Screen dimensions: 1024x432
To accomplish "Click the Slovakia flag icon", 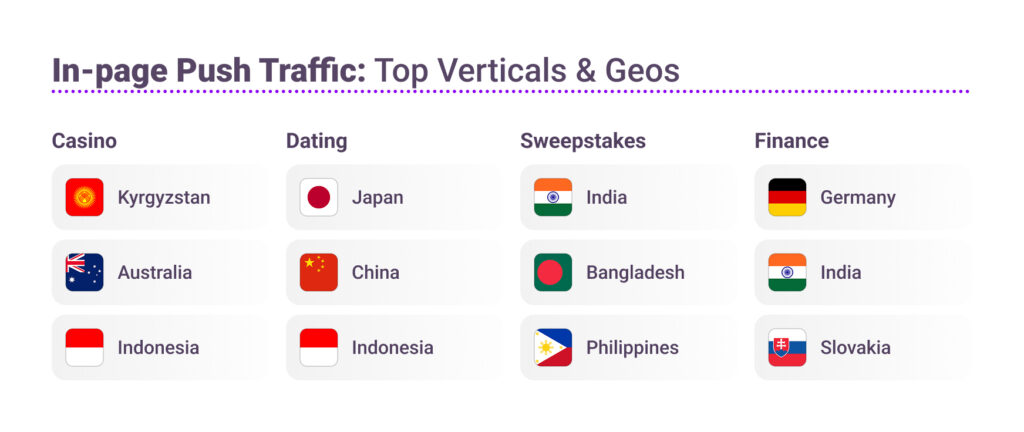I will pos(787,348).
